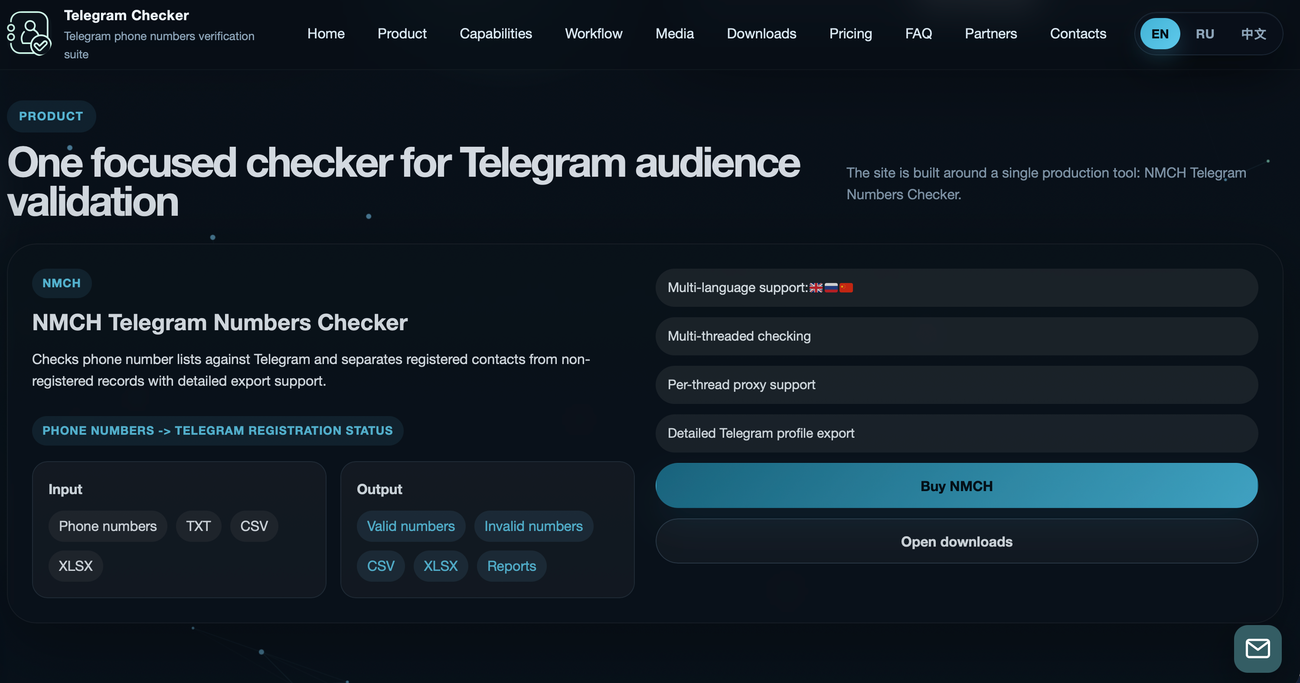Click the Input card heading
This screenshot has width=1300, height=683.
[65, 489]
